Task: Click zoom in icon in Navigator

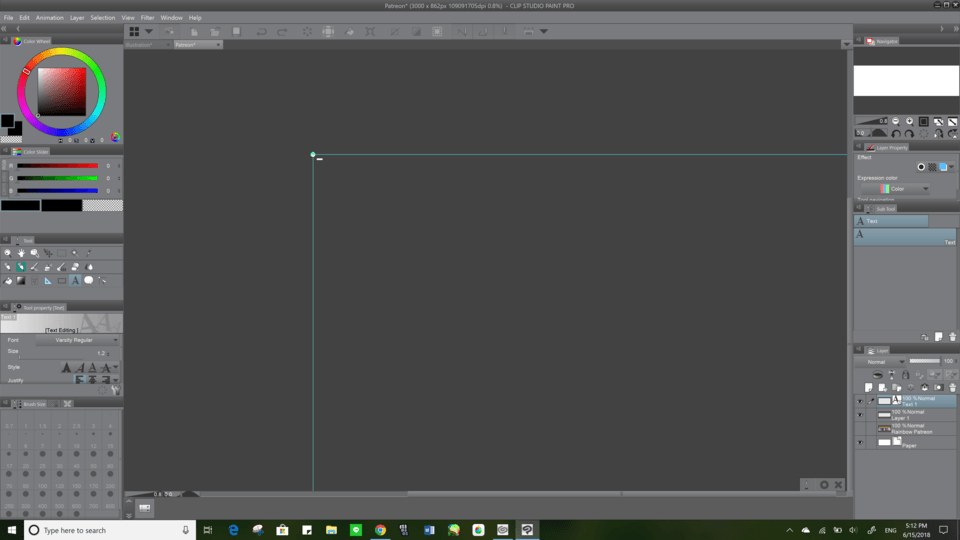Action: pos(910,121)
